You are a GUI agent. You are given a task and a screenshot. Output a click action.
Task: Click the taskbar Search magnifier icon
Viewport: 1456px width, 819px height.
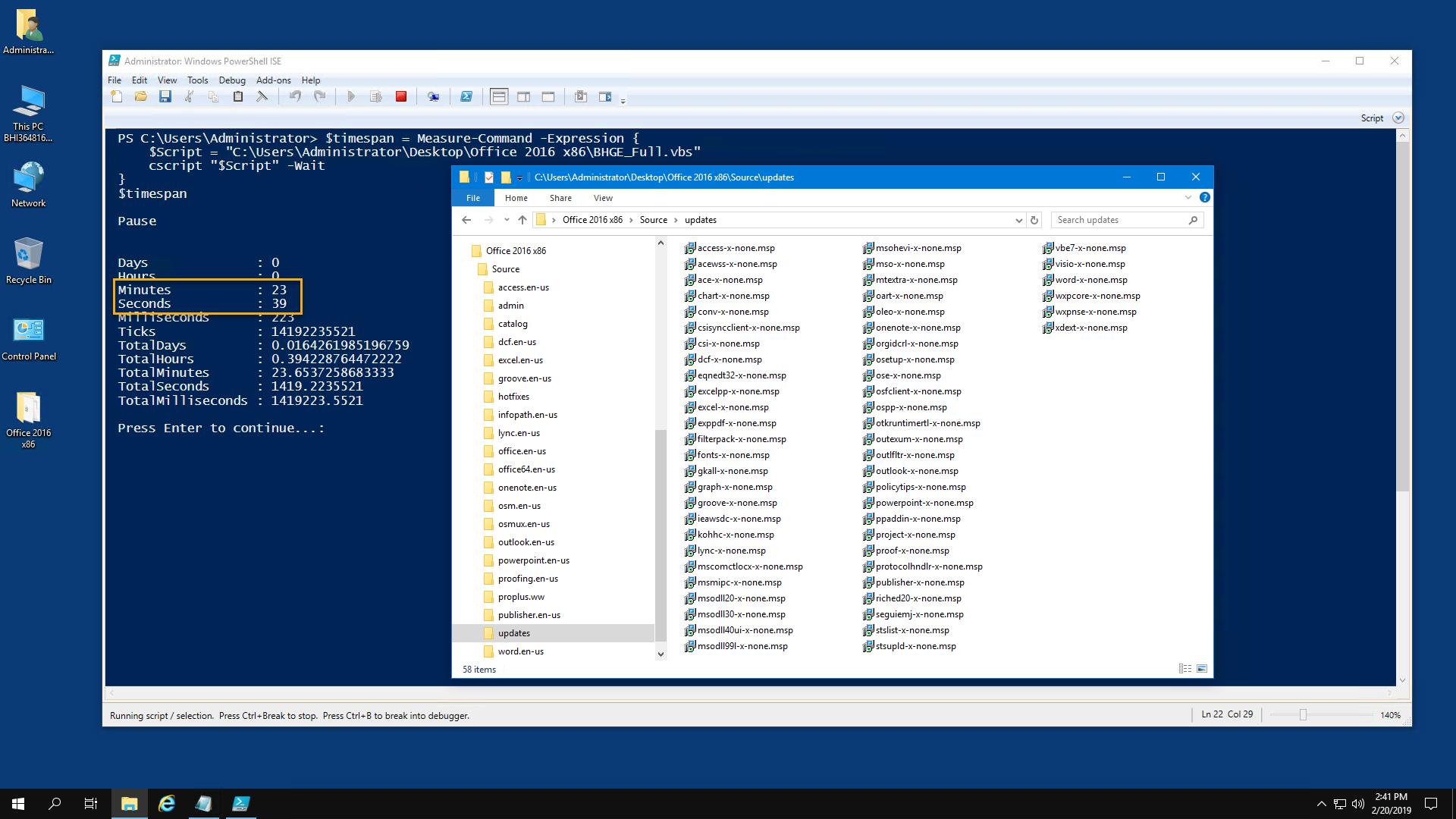click(55, 804)
